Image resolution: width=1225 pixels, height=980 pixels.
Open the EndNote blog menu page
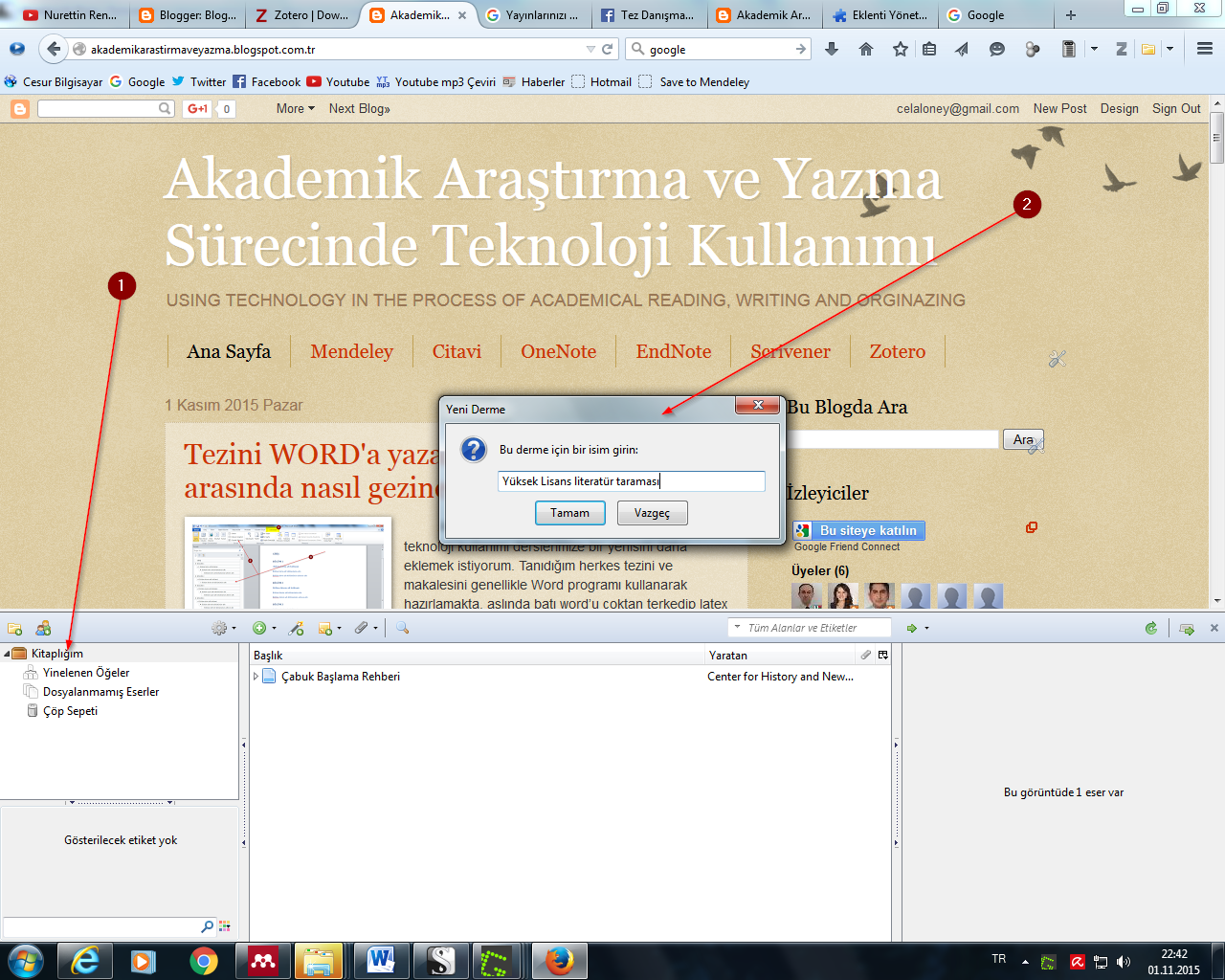point(674,351)
